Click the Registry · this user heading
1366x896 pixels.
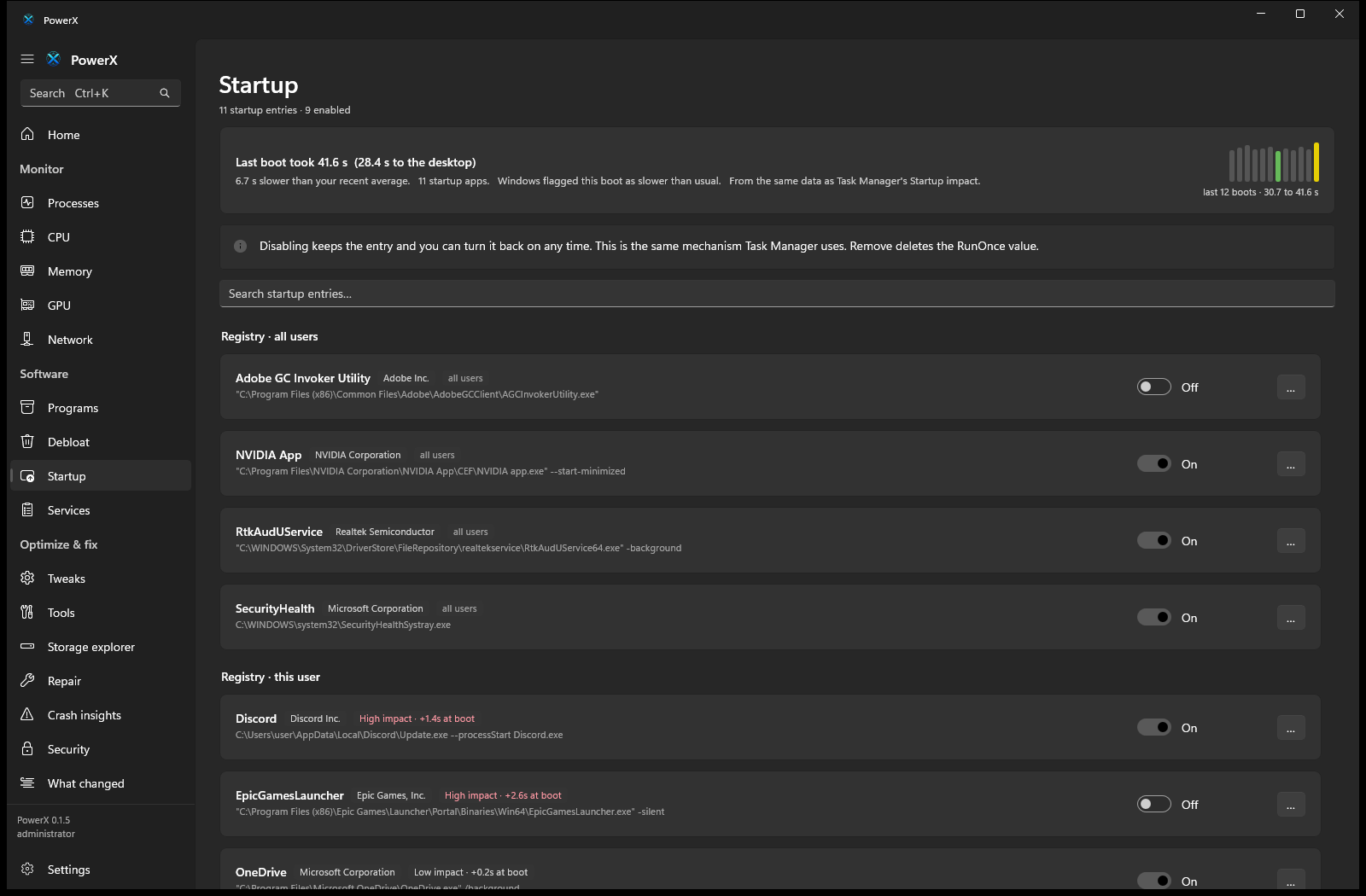[271, 677]
